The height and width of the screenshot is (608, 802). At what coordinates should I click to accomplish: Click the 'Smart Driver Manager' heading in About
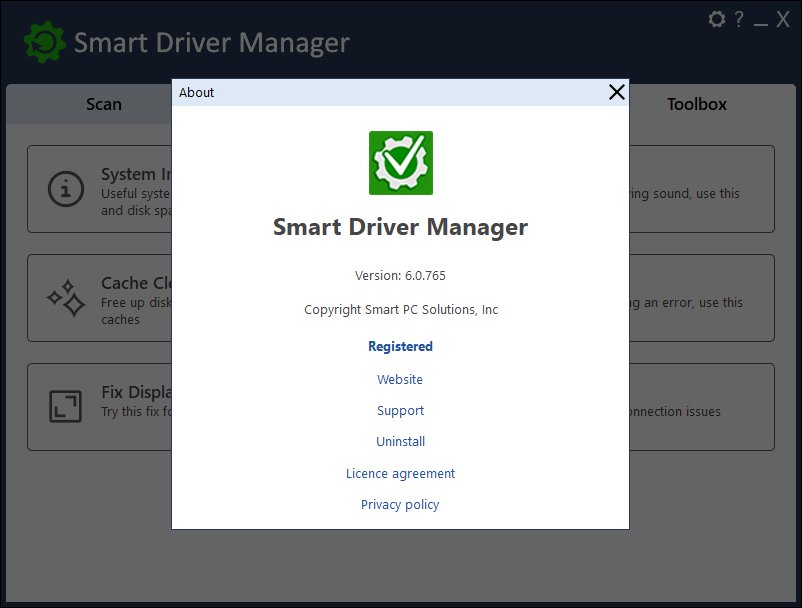pos(400,227)
